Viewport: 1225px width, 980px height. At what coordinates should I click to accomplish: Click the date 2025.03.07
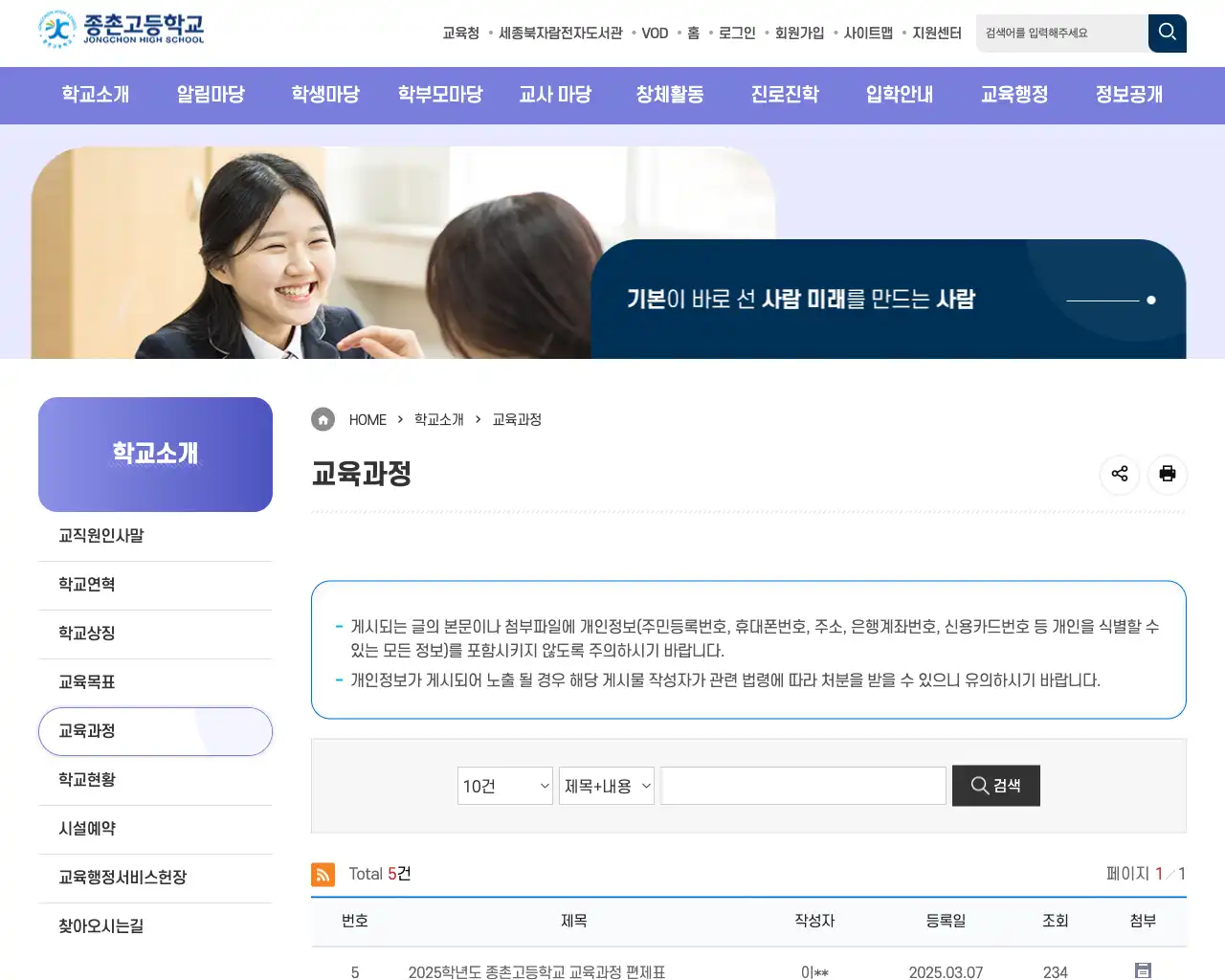point(946,971)
